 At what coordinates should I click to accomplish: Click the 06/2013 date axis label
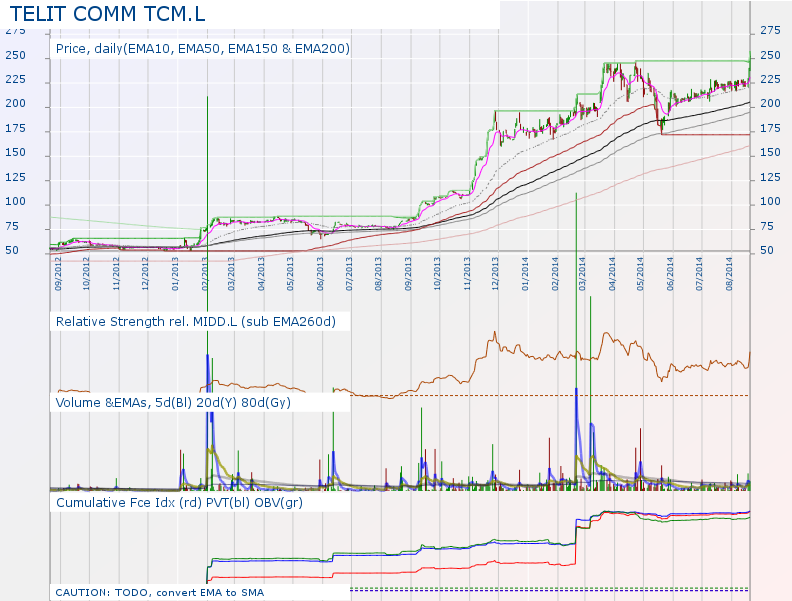(x=320, y=273)
